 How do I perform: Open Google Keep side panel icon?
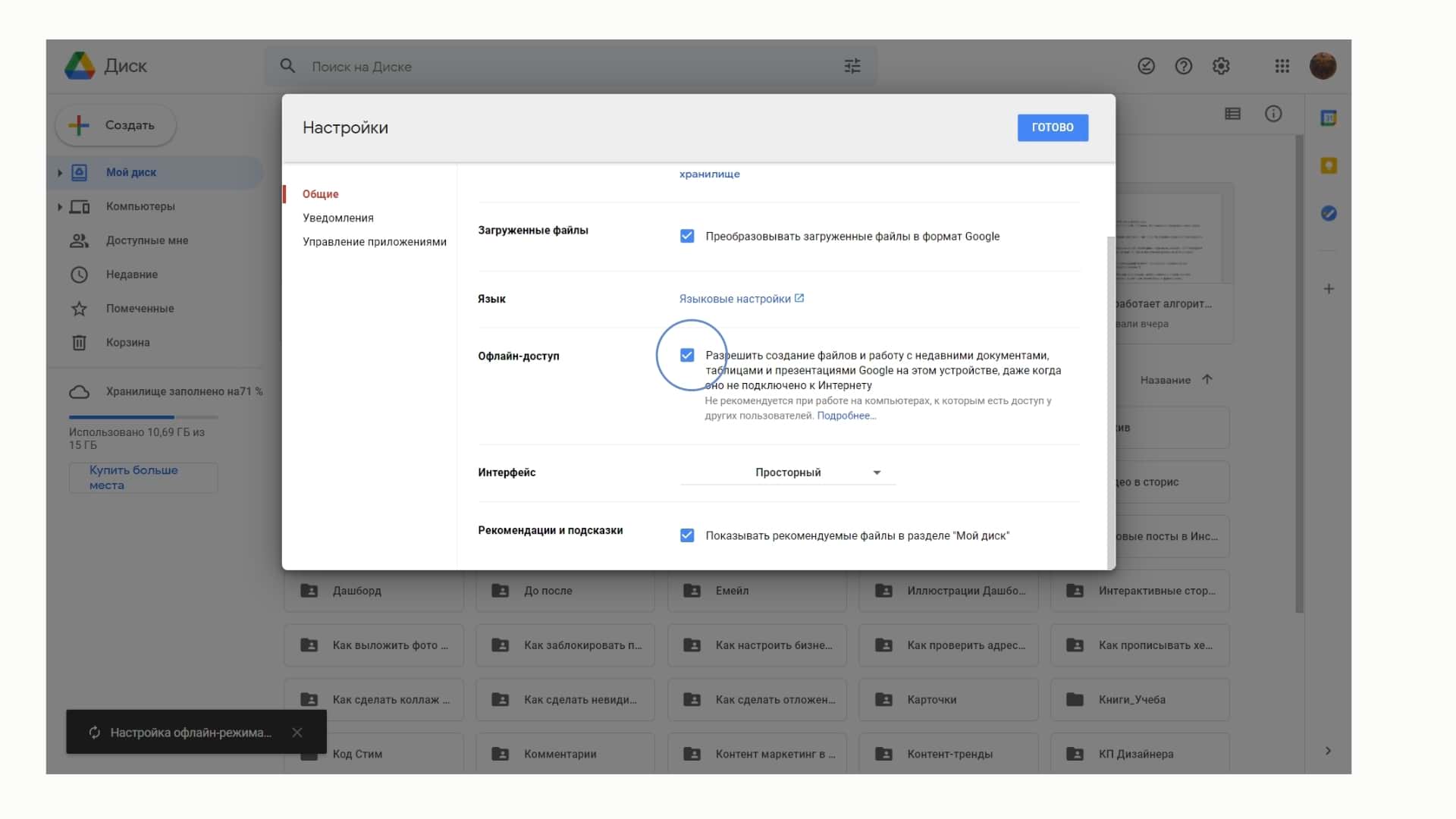pos(1329,166)
